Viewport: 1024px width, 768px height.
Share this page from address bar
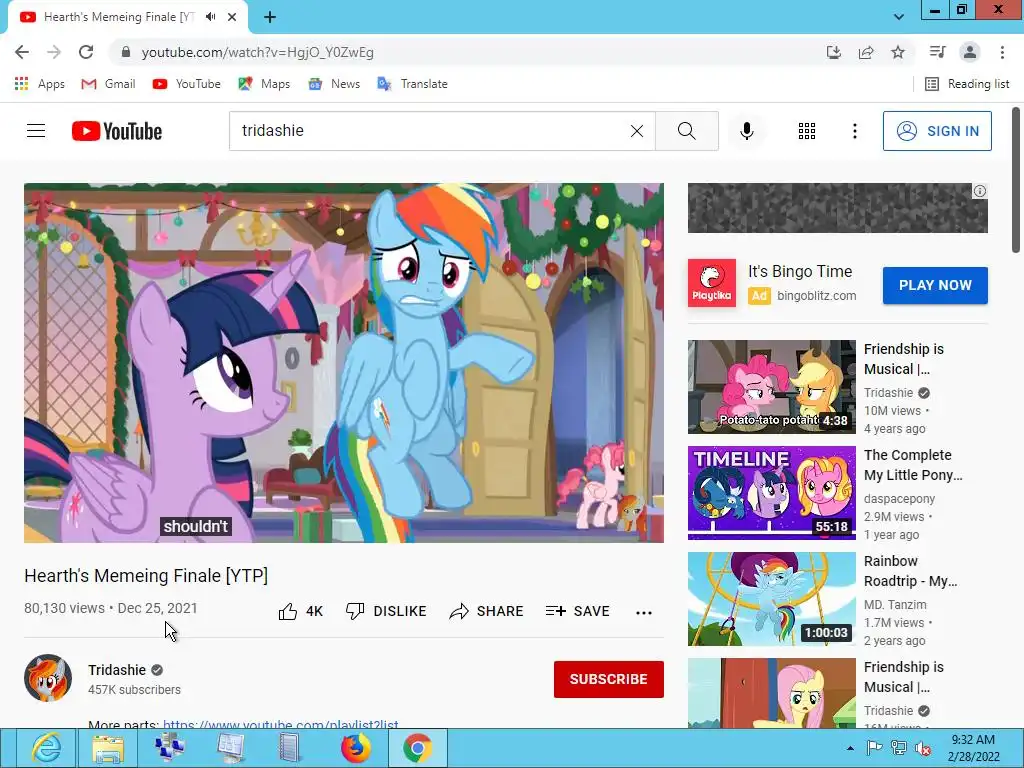point(866,52)
